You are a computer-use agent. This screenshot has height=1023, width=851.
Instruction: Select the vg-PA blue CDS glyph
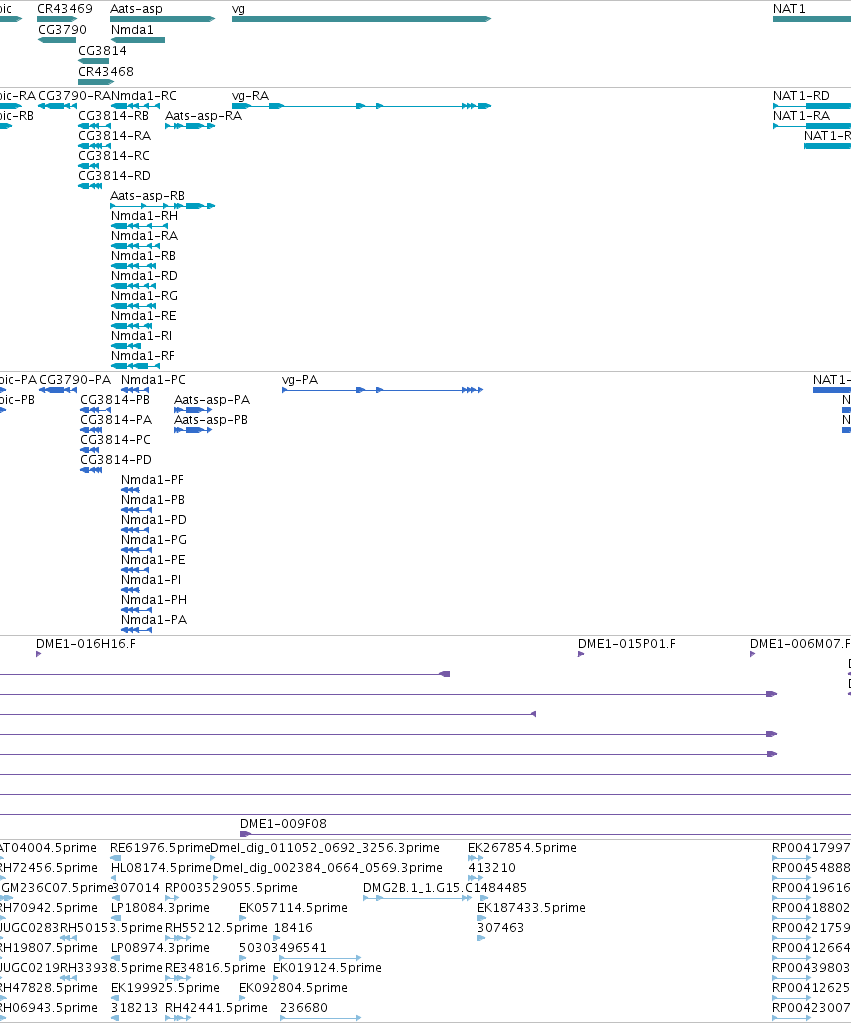382,390
